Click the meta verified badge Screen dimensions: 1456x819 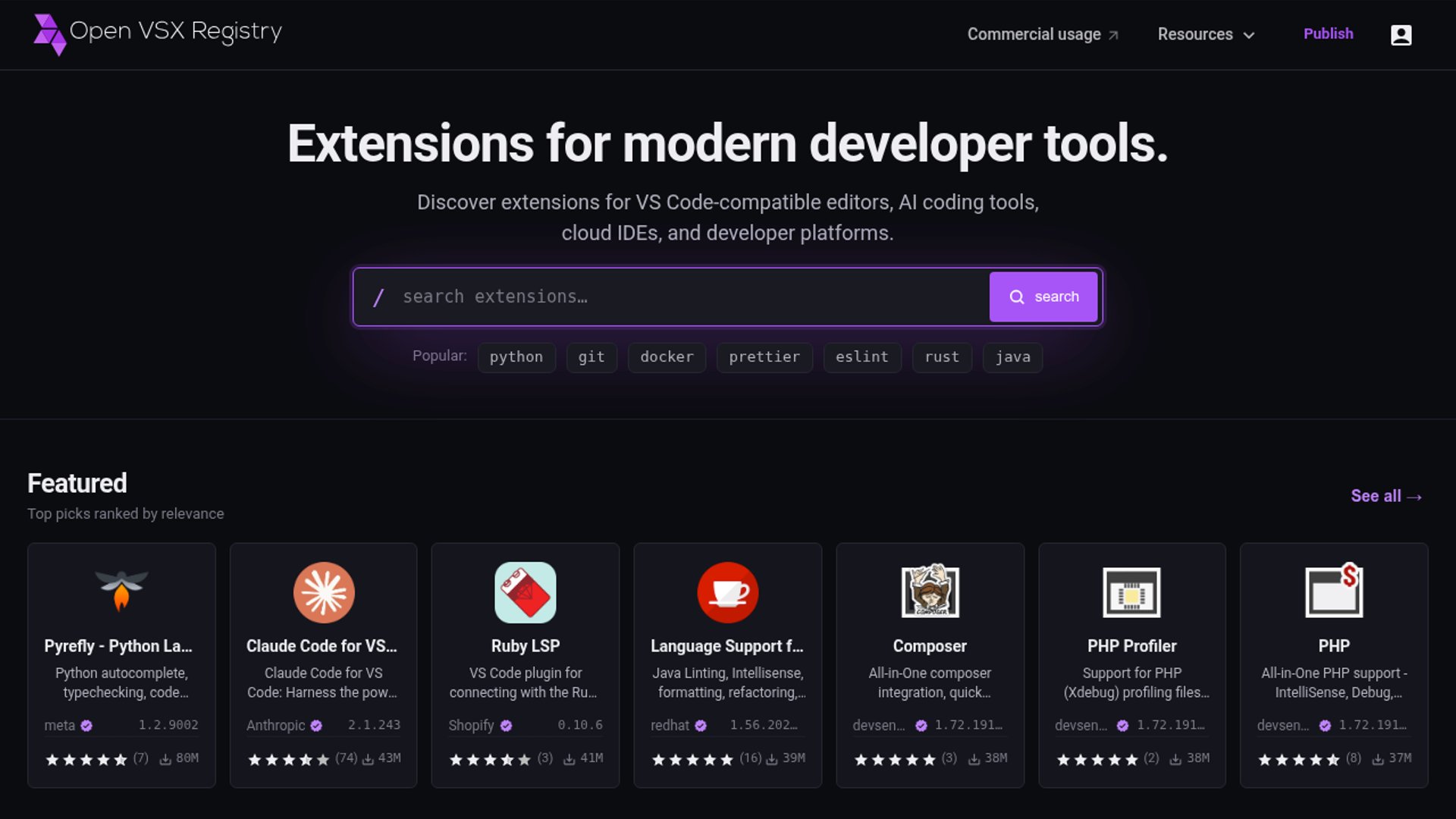86,726
